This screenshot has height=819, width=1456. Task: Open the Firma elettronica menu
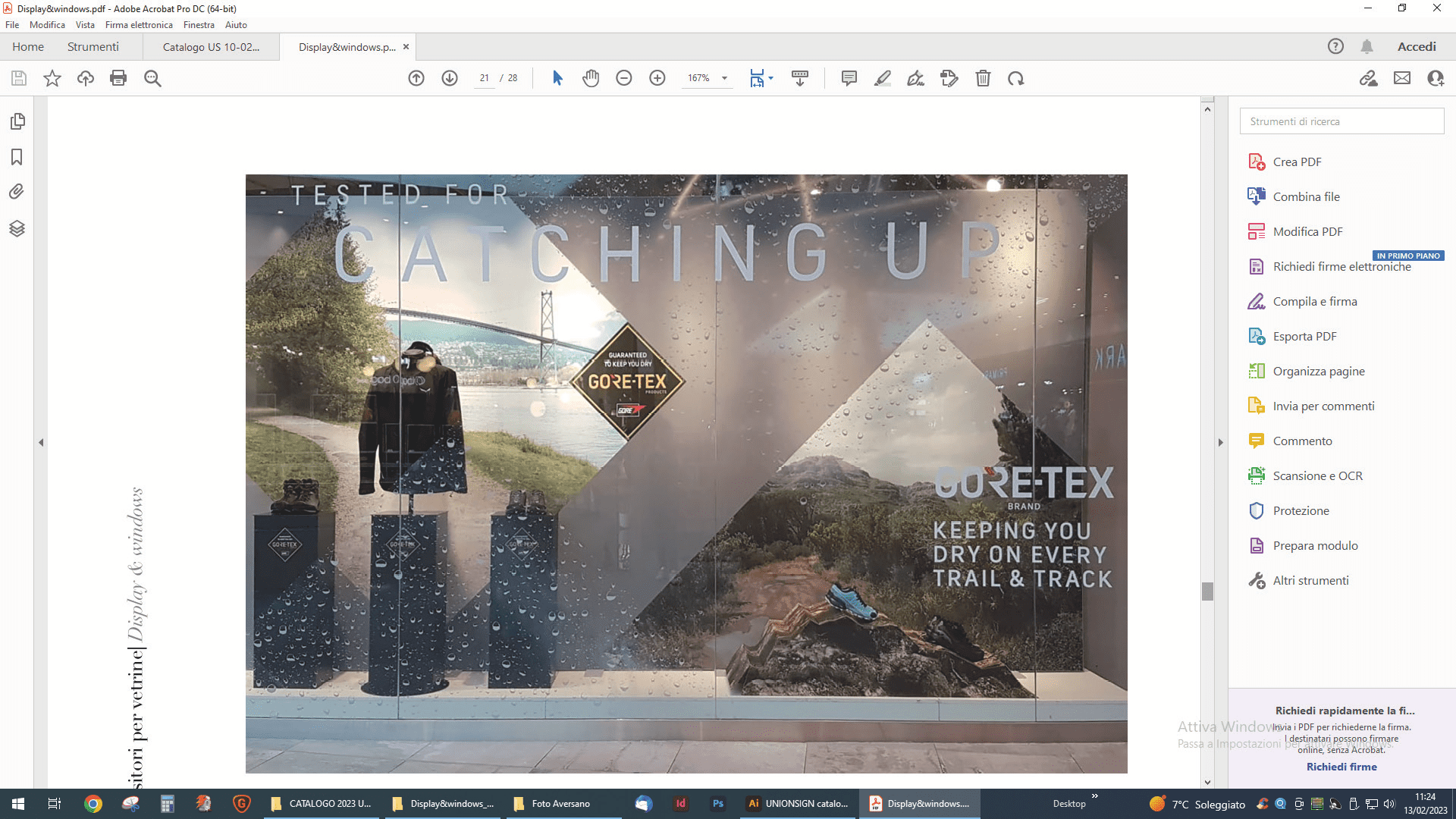(x=139, y=25)
